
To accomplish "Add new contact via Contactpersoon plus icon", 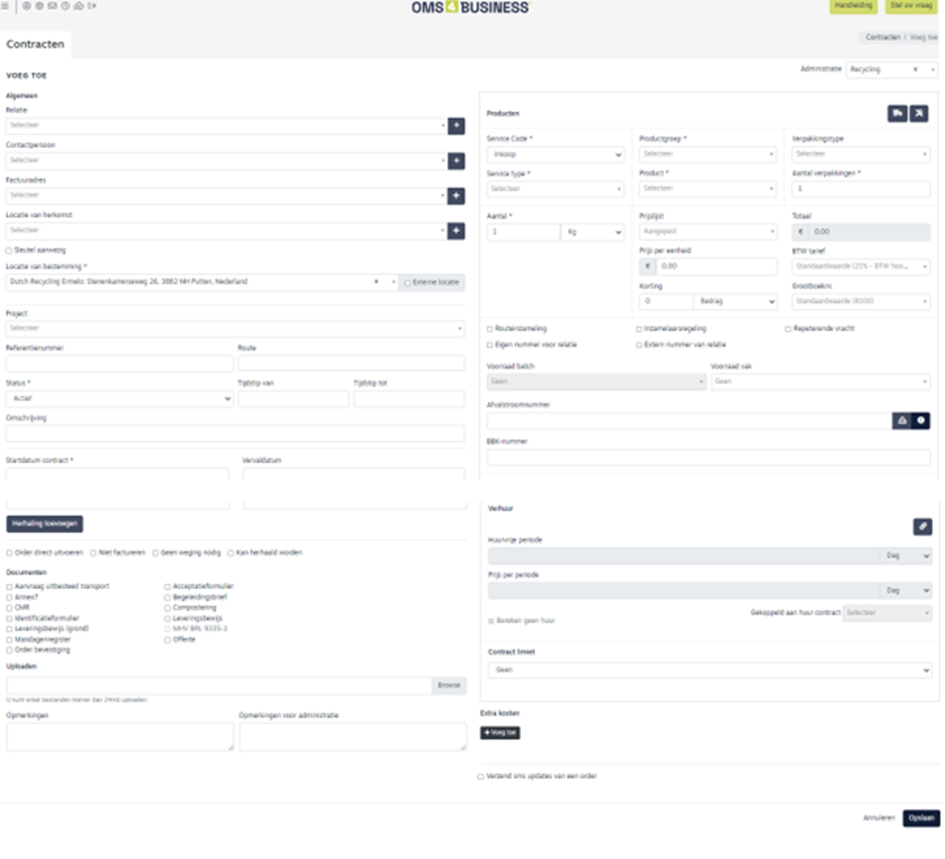I will (456, 161).
